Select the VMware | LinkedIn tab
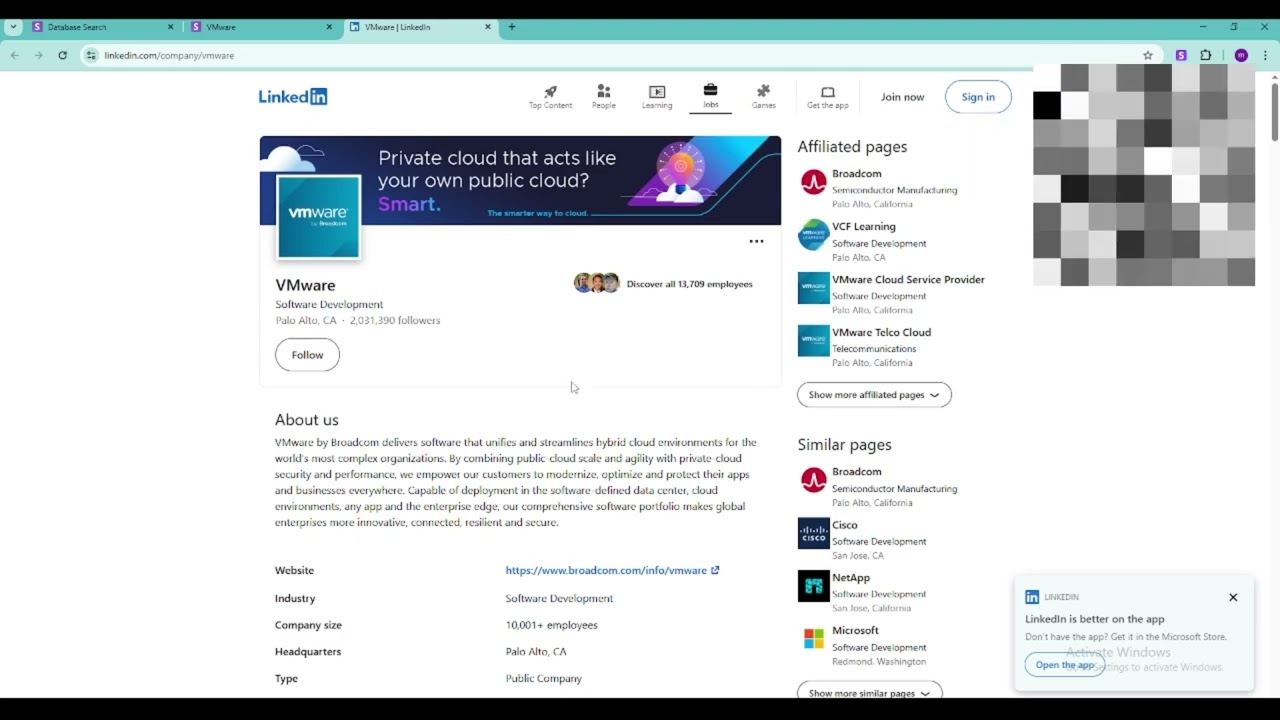Viewport: 1280px width, 720px height. click(420, 27)
